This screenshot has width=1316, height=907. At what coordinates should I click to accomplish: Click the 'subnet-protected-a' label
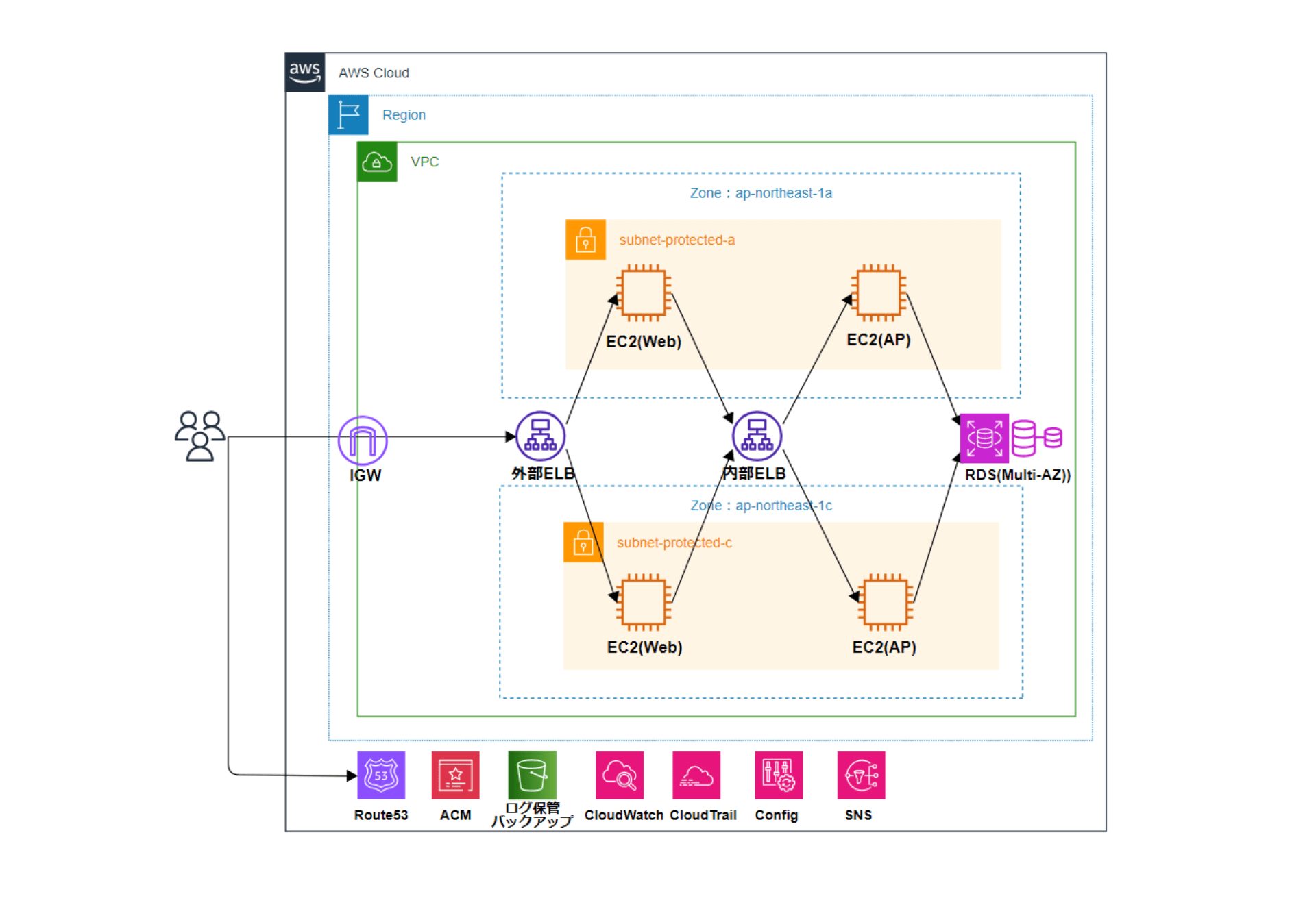(x=677, y=240)
